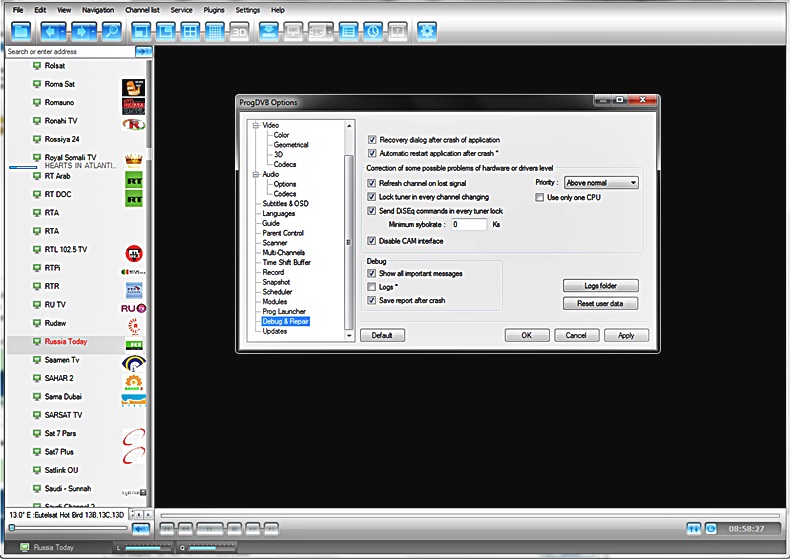Screen dimensions: 790x559
Task: Open the Plugins menu
Action: pos(213,9)
